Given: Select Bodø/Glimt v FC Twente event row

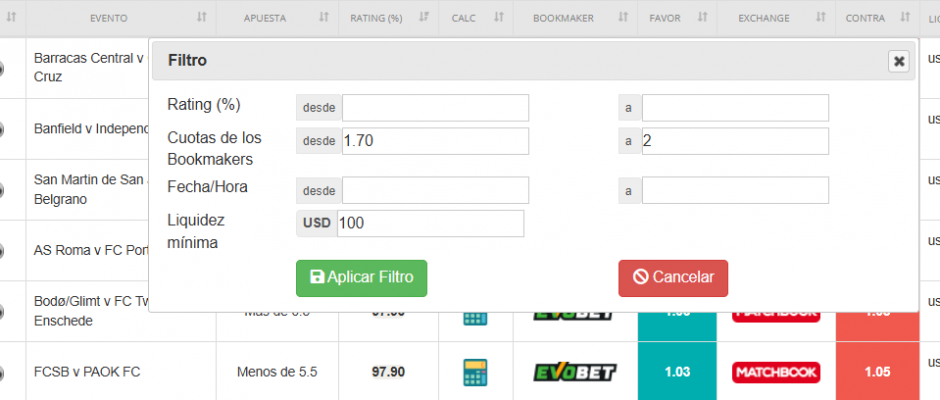Looking at the screenshot, I should click(91, 311).
